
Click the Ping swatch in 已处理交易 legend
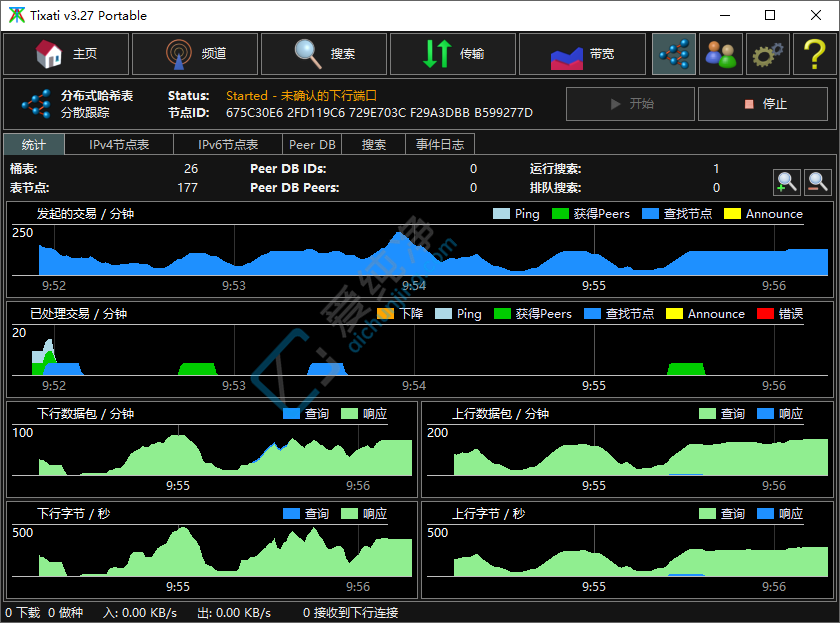click(443, 314)
